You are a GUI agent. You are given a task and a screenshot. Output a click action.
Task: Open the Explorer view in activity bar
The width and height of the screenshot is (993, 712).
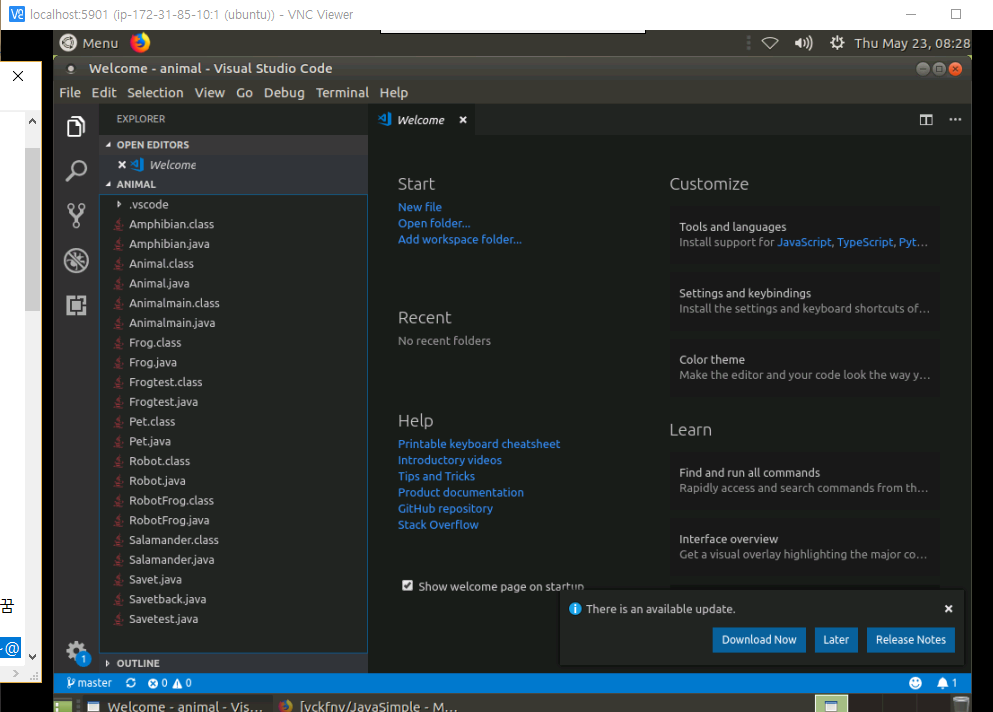[76, 127]
